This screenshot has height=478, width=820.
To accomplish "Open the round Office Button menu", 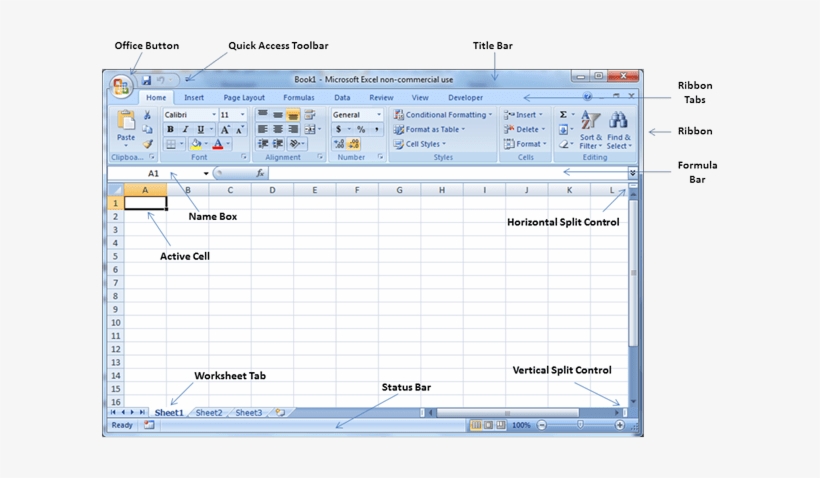I will 121,86.
